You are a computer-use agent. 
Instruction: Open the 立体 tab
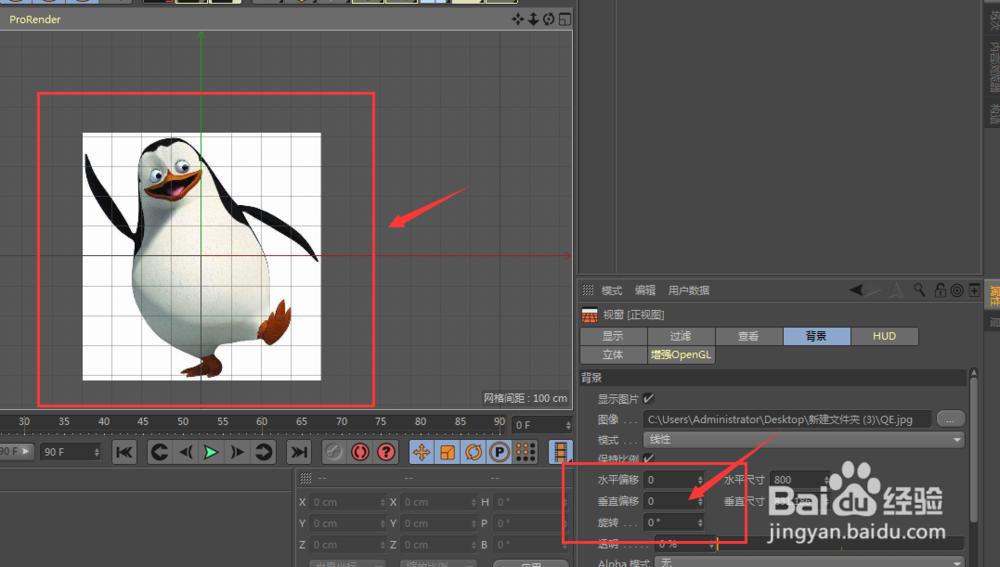tap(613, 355)
